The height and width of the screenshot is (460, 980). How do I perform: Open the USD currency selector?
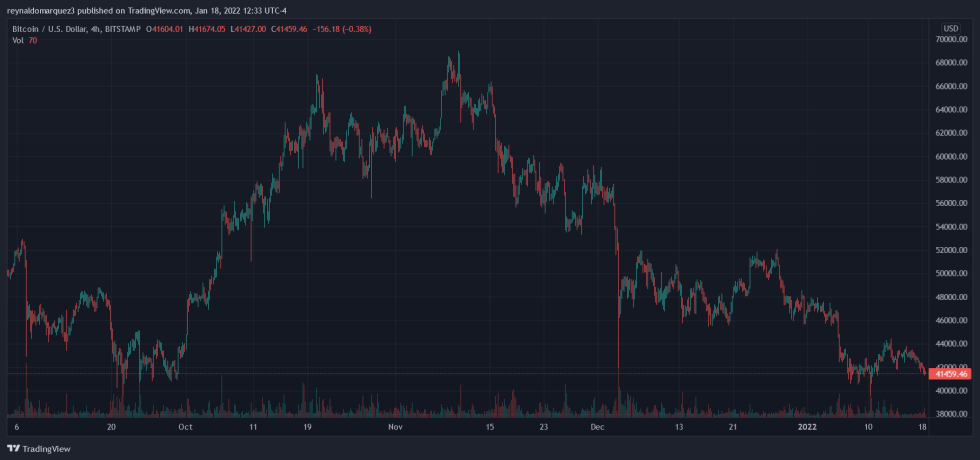click(951, 29)
